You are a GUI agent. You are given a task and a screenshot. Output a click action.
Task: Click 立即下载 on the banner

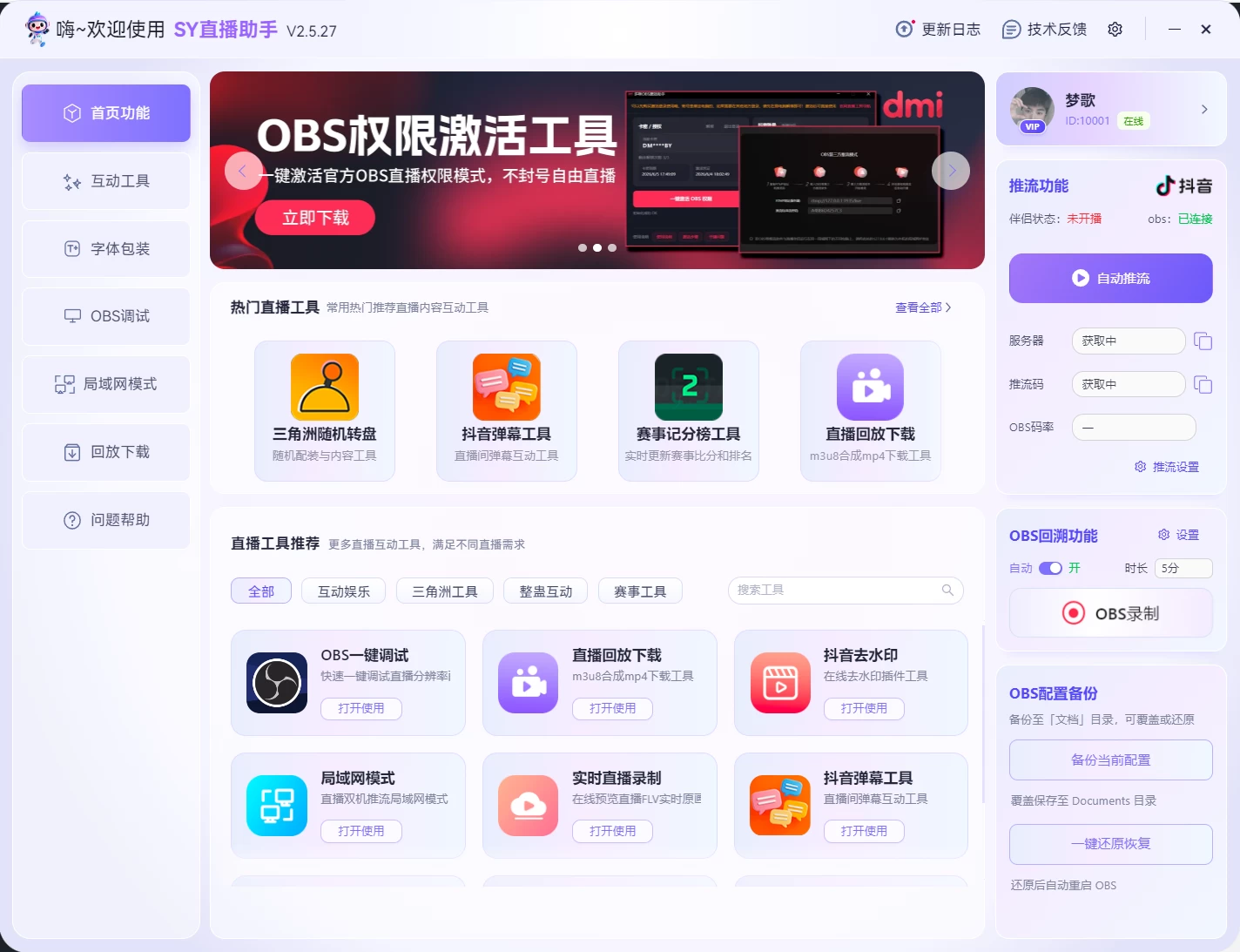(315, 218)
